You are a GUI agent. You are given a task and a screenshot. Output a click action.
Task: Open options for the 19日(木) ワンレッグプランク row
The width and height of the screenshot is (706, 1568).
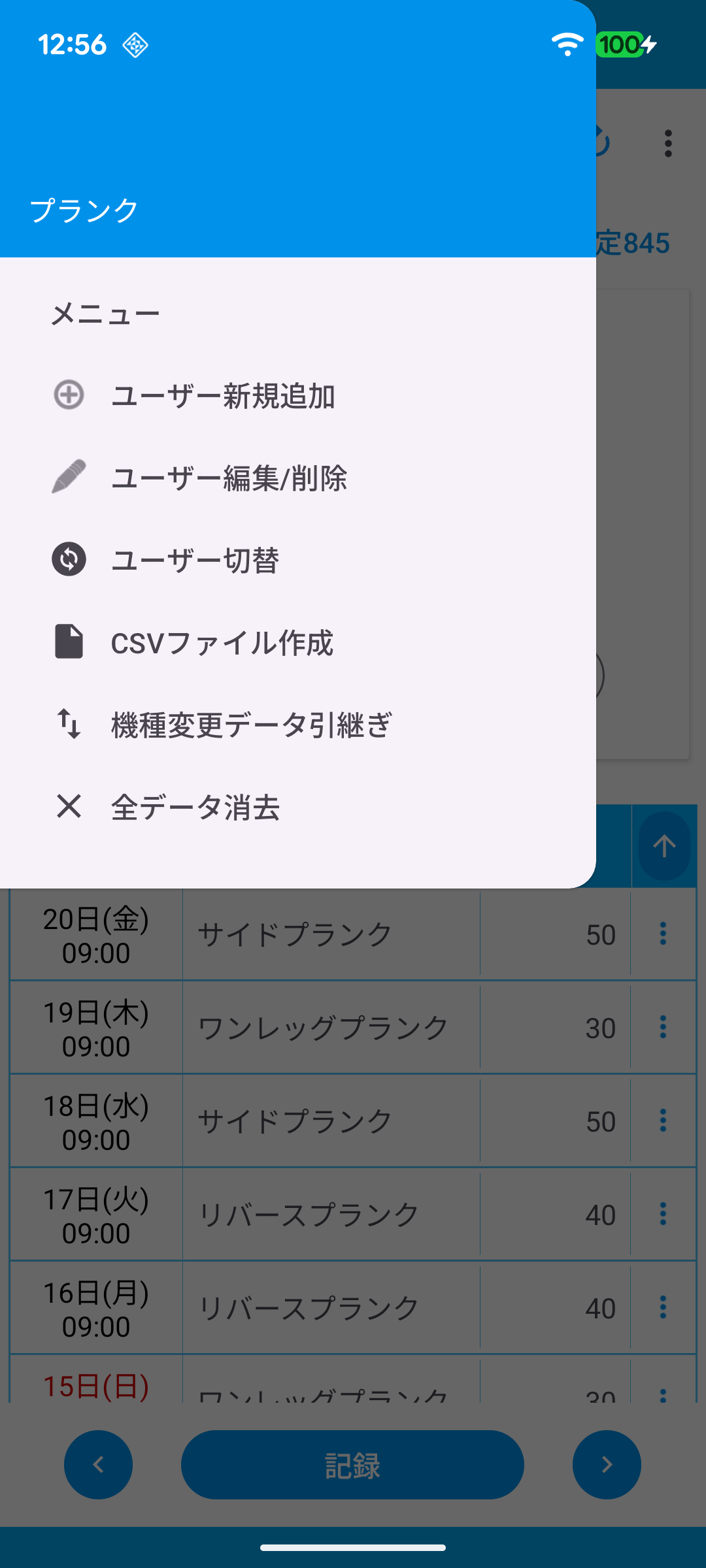(x=663, y=1027)
